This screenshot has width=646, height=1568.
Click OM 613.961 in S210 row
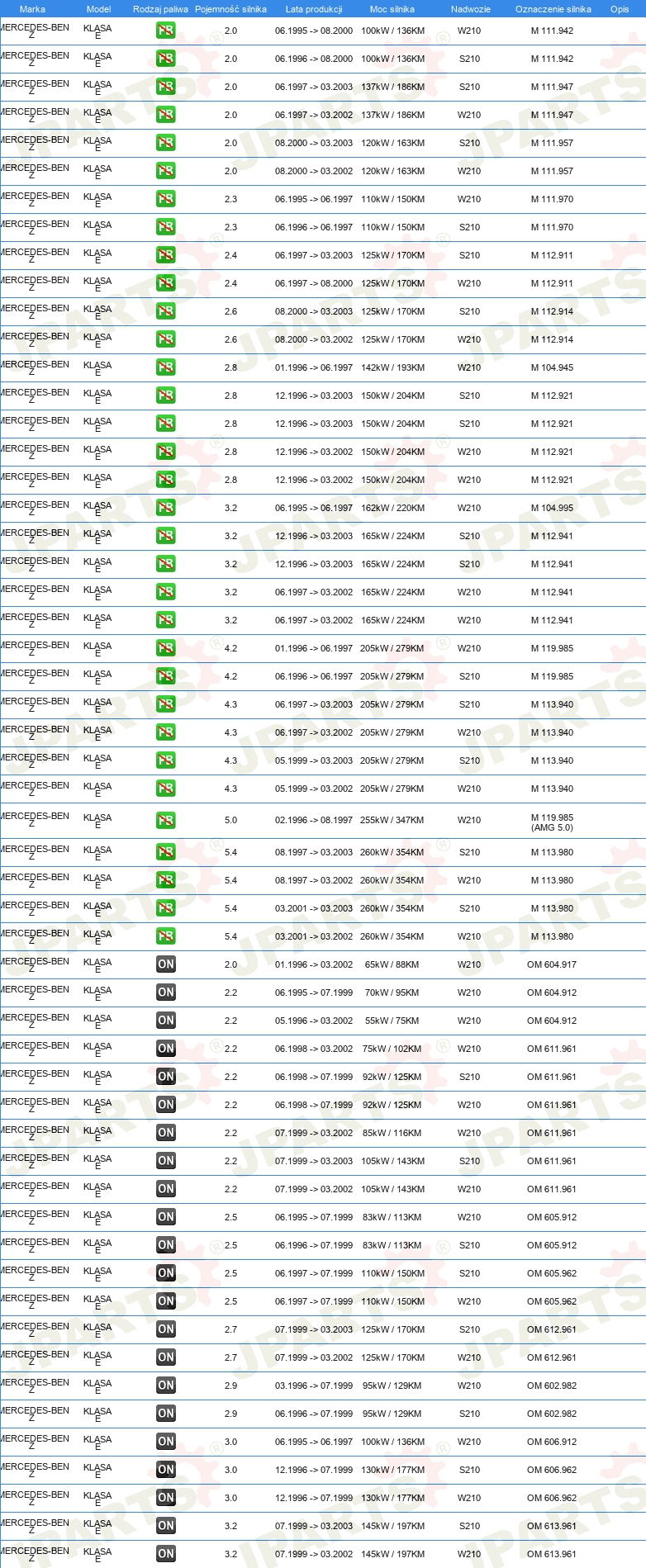coord(552,1526)
